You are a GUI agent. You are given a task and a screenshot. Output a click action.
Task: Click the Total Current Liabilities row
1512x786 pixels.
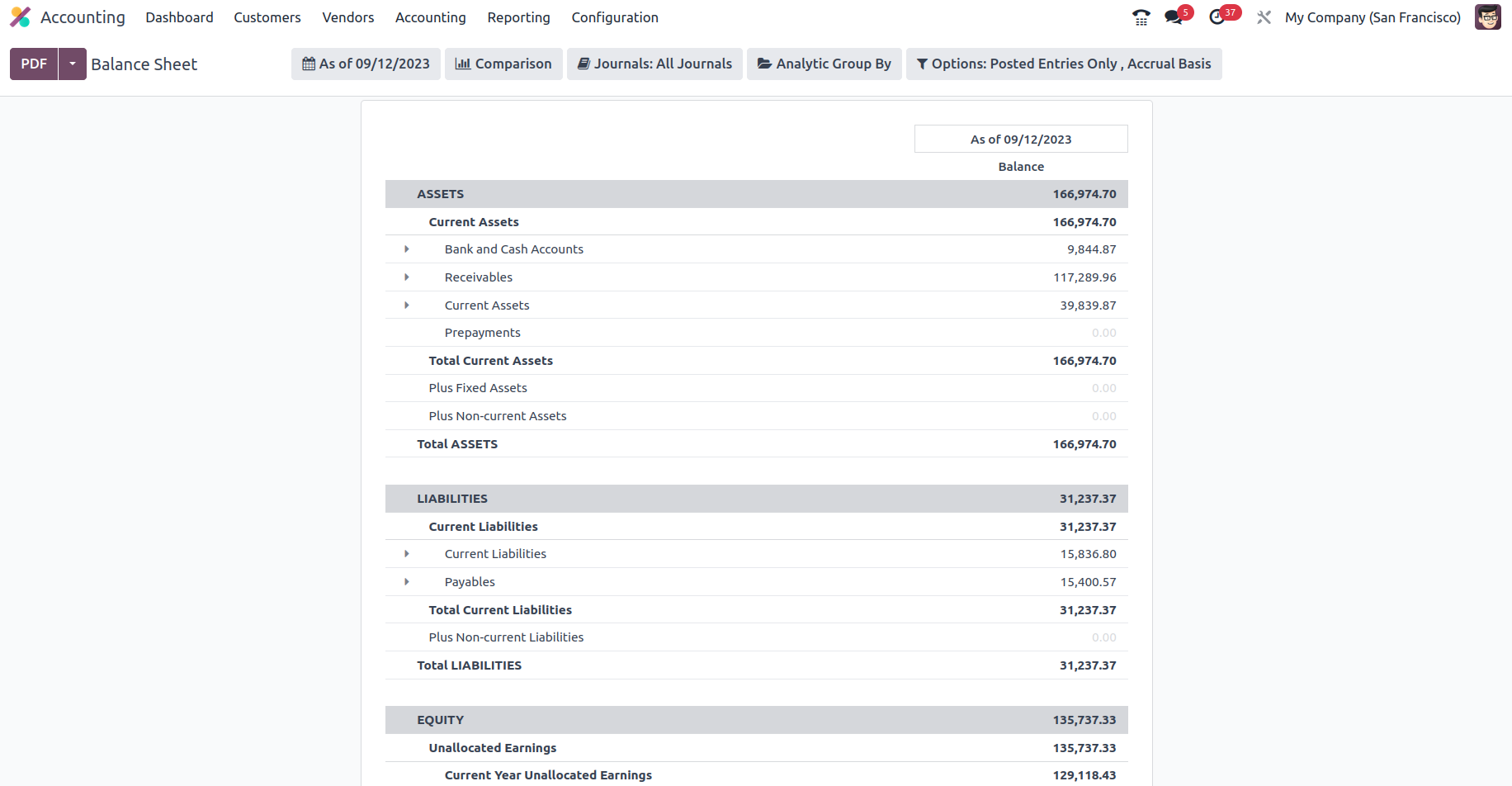click(x=757, y=610)
